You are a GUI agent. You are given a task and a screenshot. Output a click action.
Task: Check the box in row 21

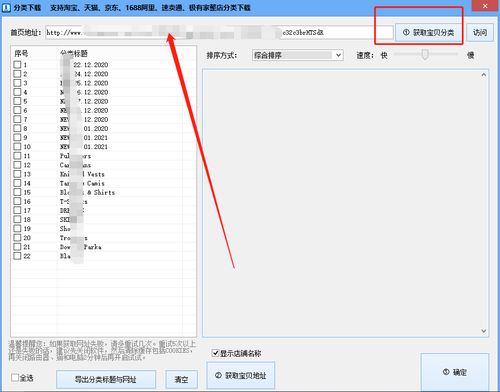[17, 247]
